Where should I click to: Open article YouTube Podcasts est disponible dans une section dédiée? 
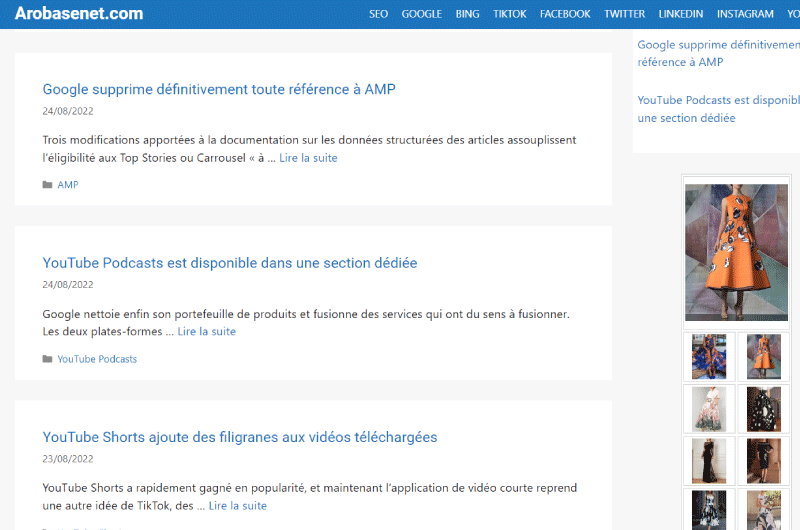230,263
